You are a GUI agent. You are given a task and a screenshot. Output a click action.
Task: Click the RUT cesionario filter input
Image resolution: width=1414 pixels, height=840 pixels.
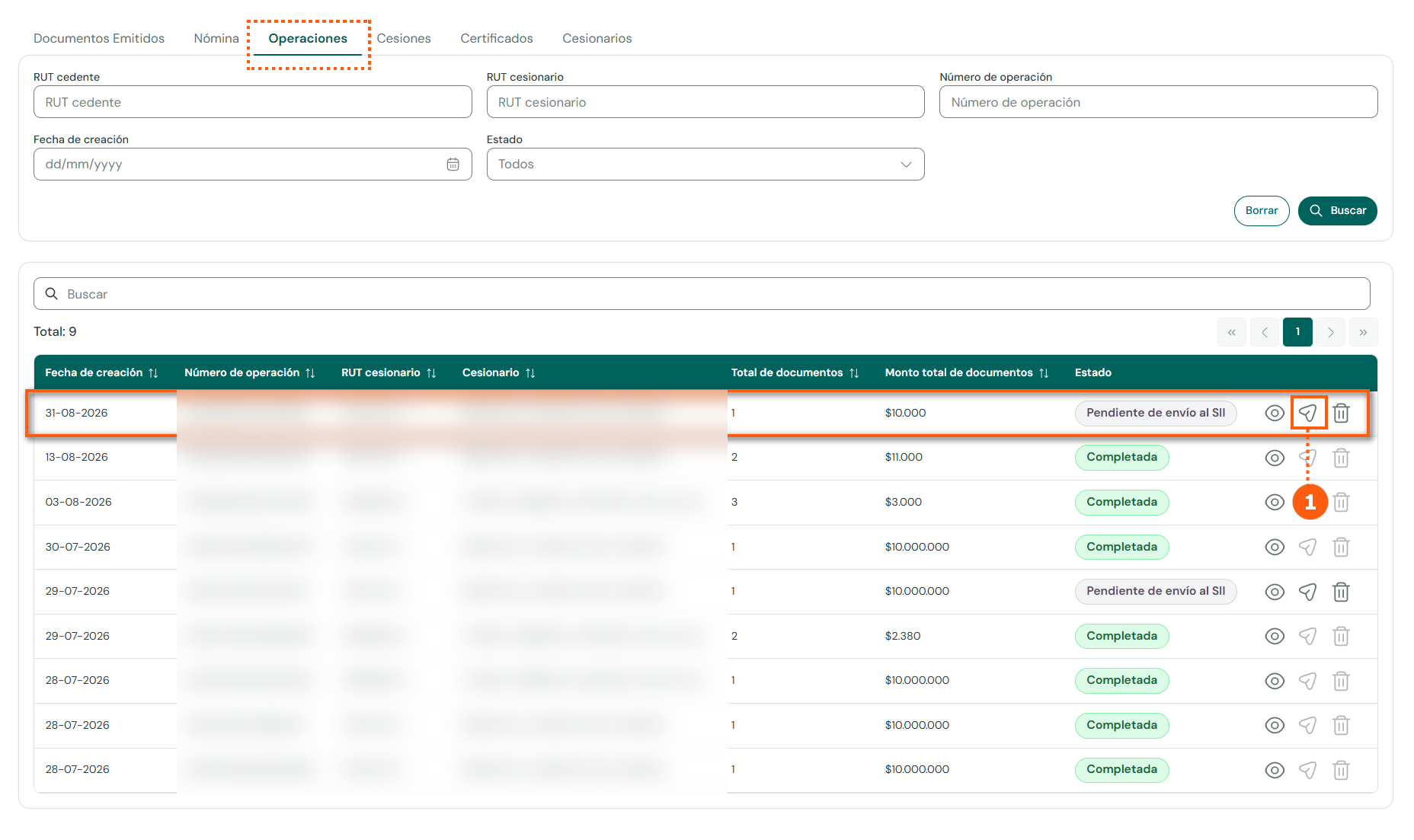[x=705, y=102]
